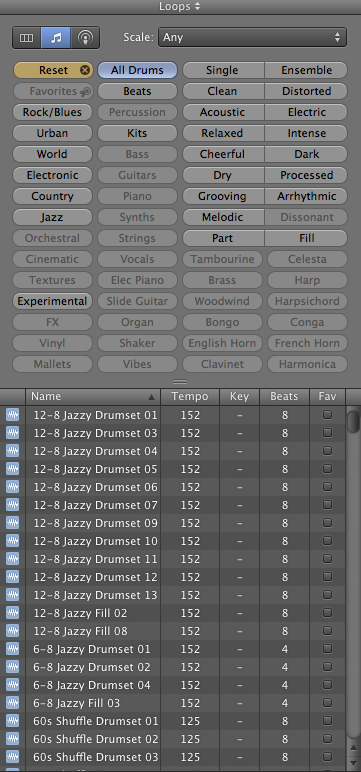The image size is (361, 772).
Task: Click loop icon for 12-8 Jazzy Drumset 09
Action: [12, 523]
